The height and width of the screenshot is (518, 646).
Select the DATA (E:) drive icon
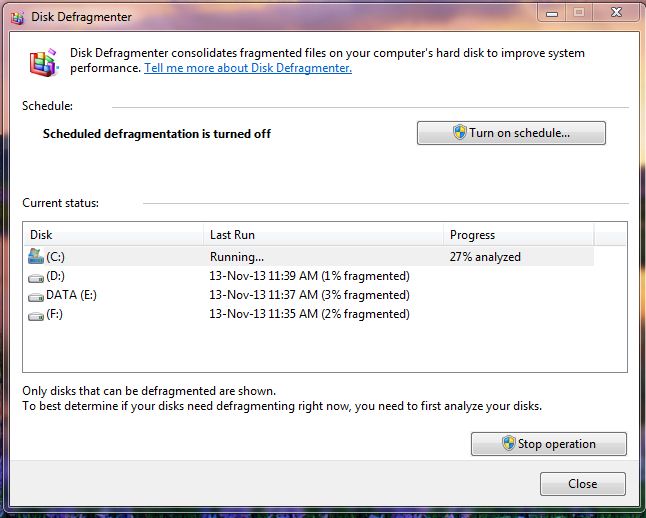pos(36,297)
